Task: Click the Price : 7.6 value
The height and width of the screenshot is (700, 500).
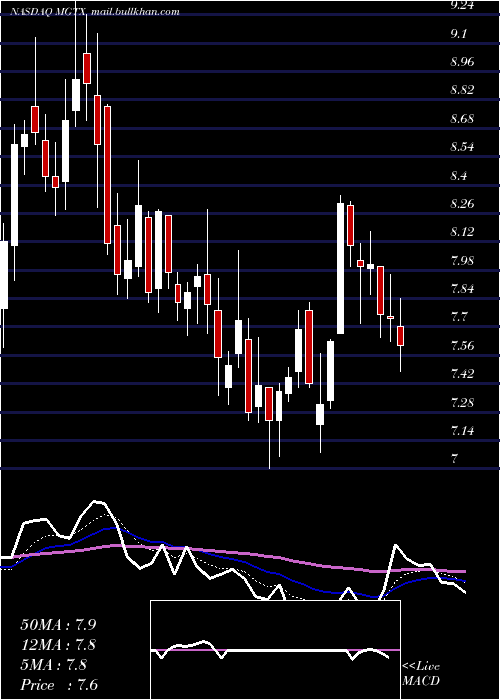Action: click(59, 685)
